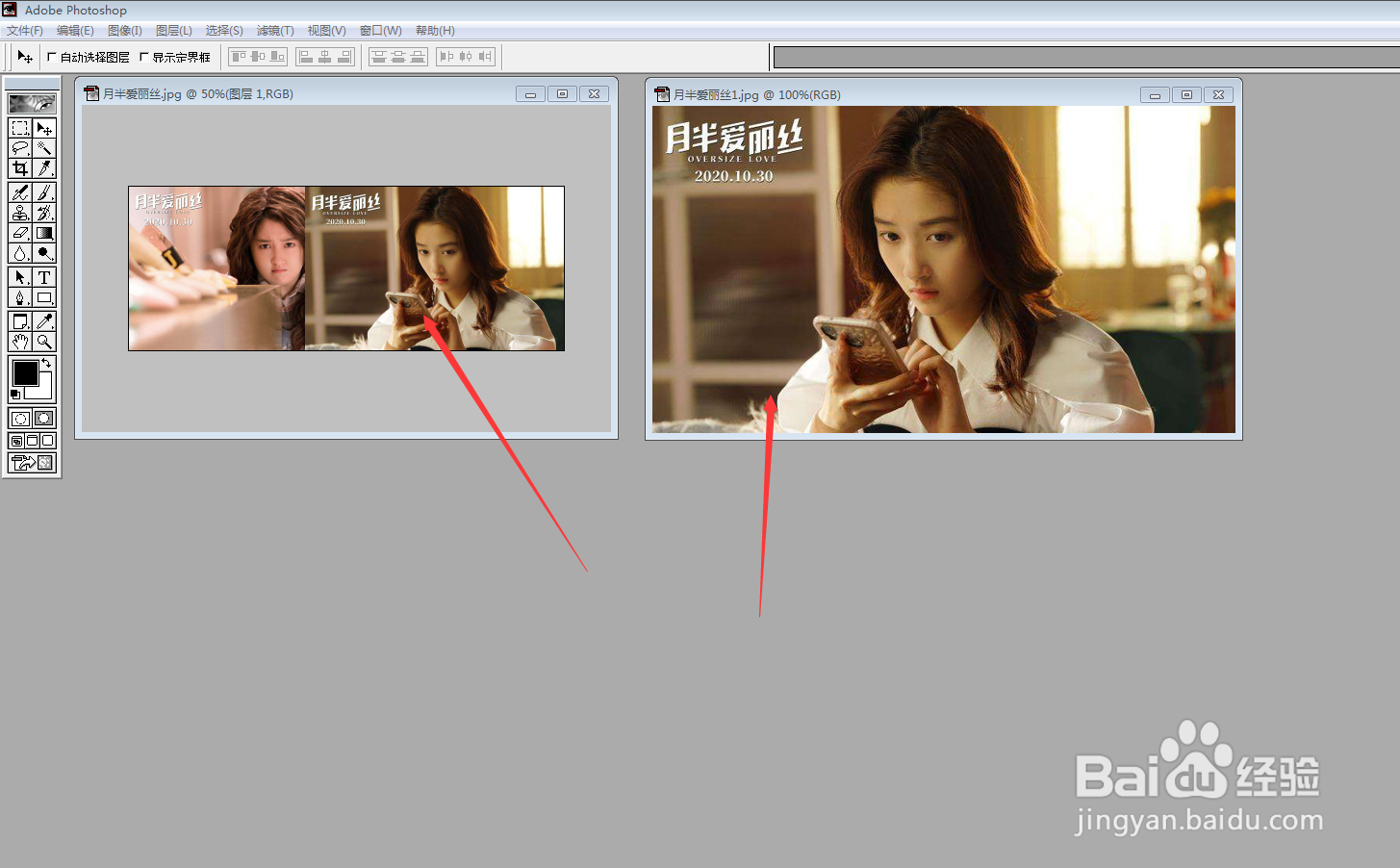Click Distribute Top Edges option icon
1400x868 pixels.
[379, 57]
